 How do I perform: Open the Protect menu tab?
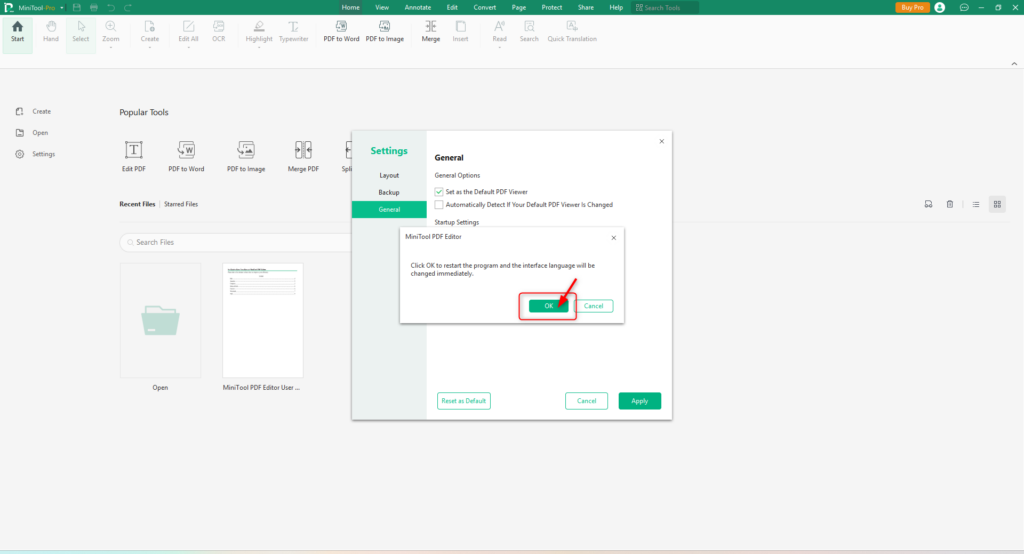click(x=552, y=7)
